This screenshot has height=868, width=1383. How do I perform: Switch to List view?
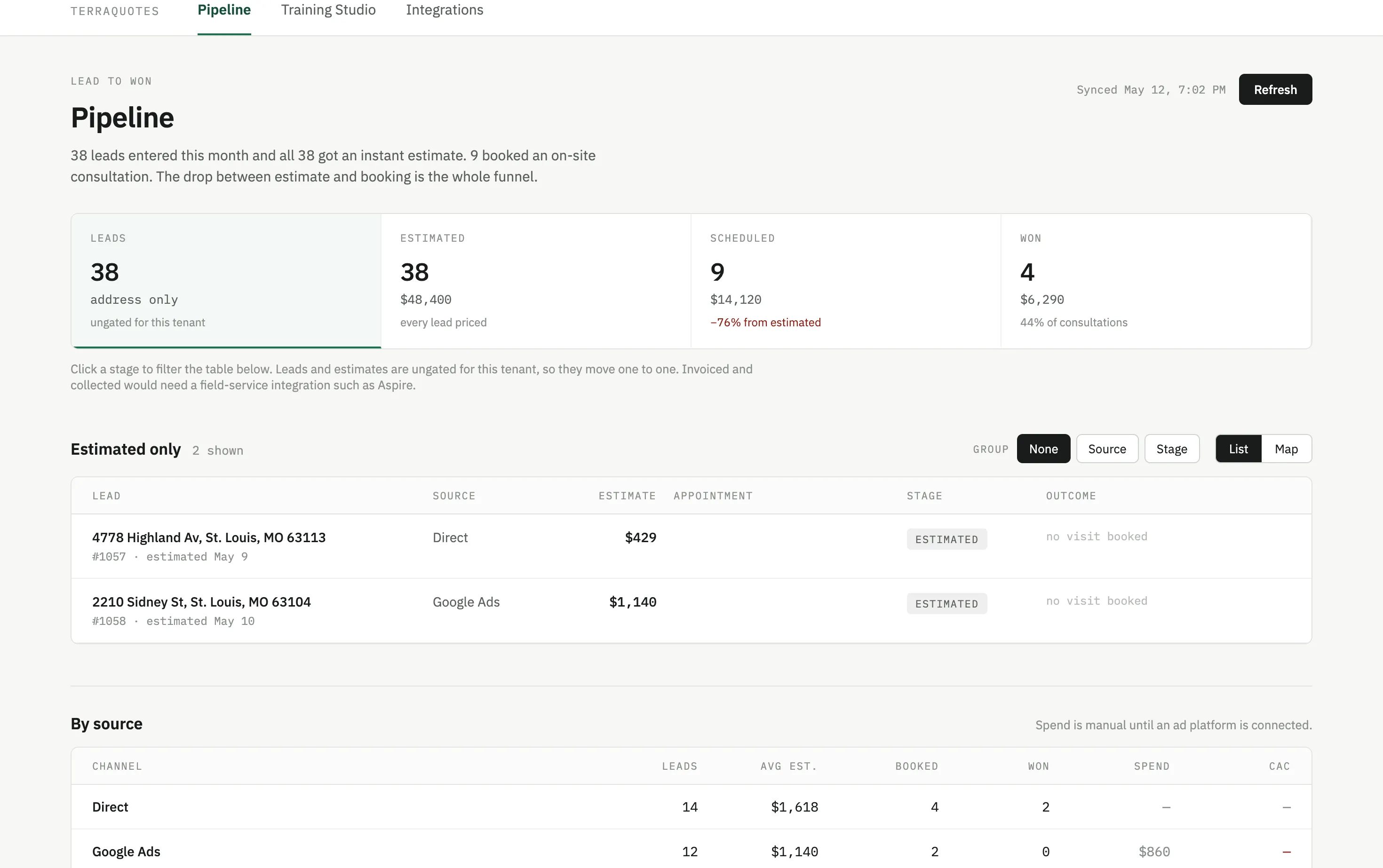click(x=1238, y=449)
